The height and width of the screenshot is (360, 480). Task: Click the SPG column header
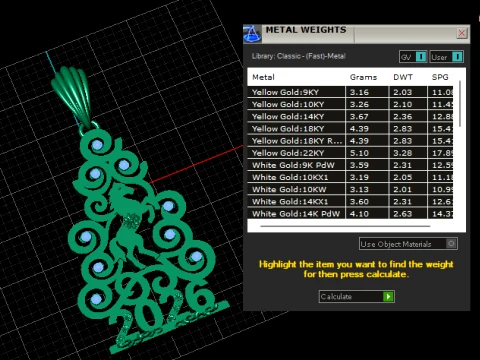tap(440, 77)
